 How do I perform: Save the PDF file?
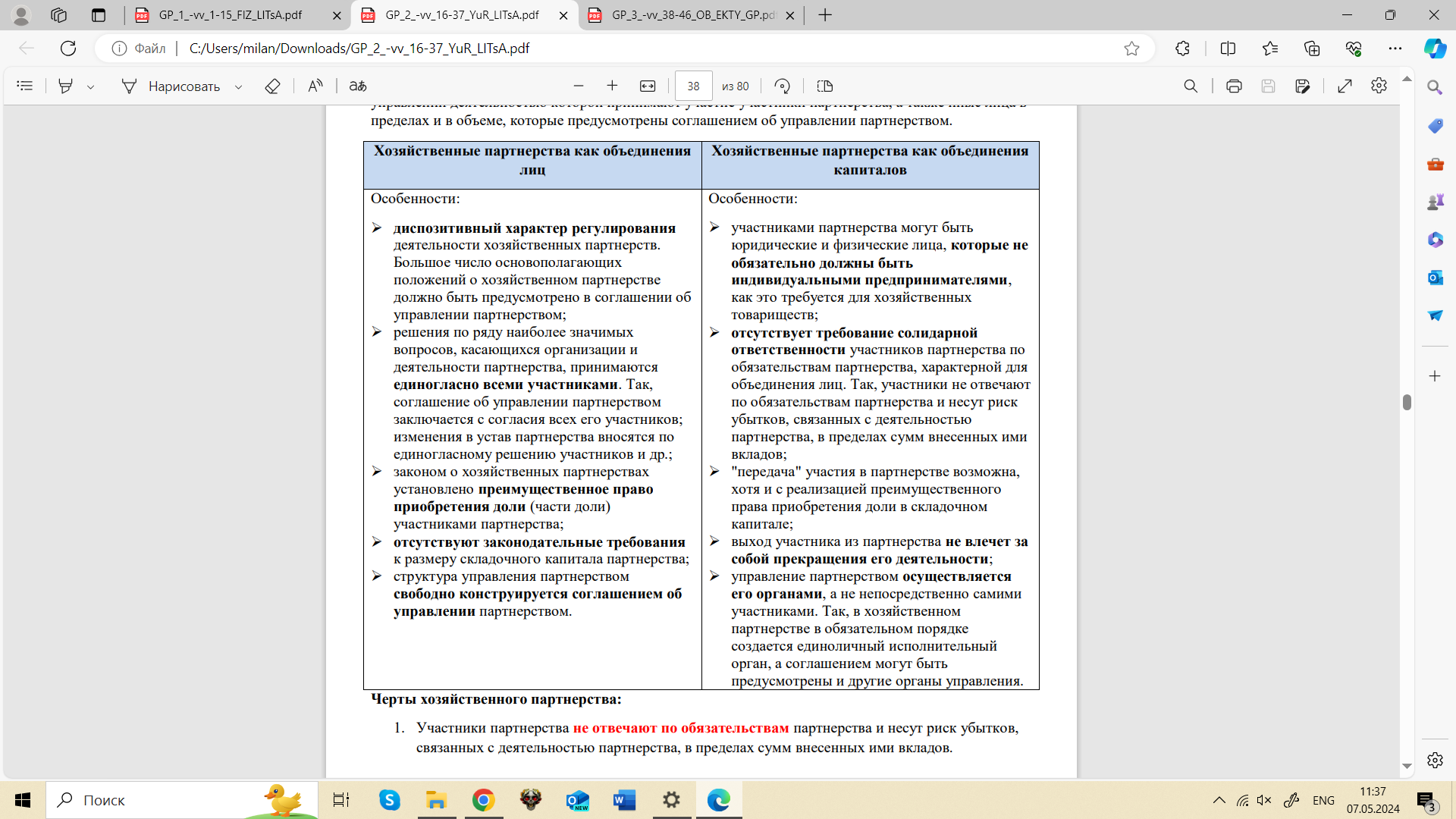click(x=1268, y=86)
